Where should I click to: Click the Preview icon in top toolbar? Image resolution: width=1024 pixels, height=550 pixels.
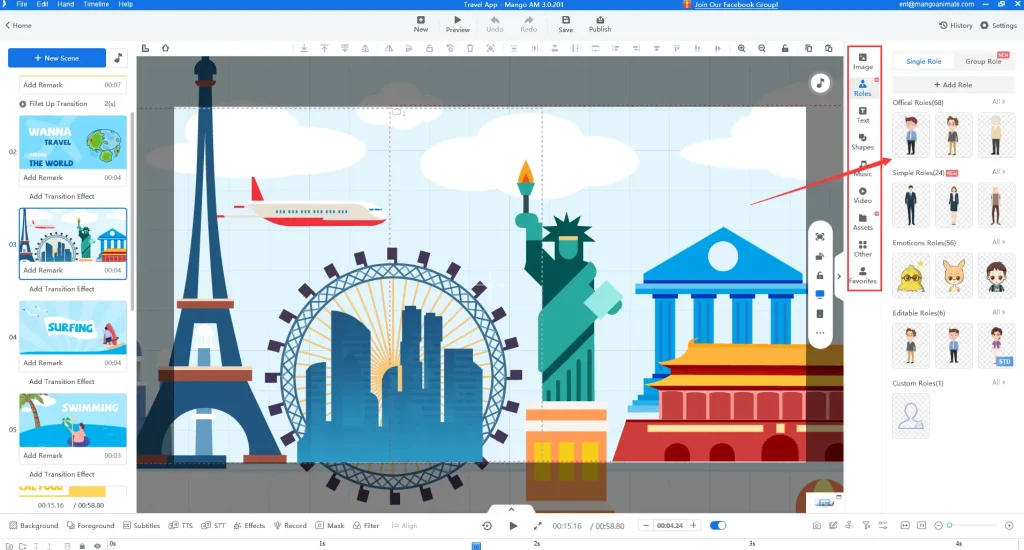click(457, 24)
